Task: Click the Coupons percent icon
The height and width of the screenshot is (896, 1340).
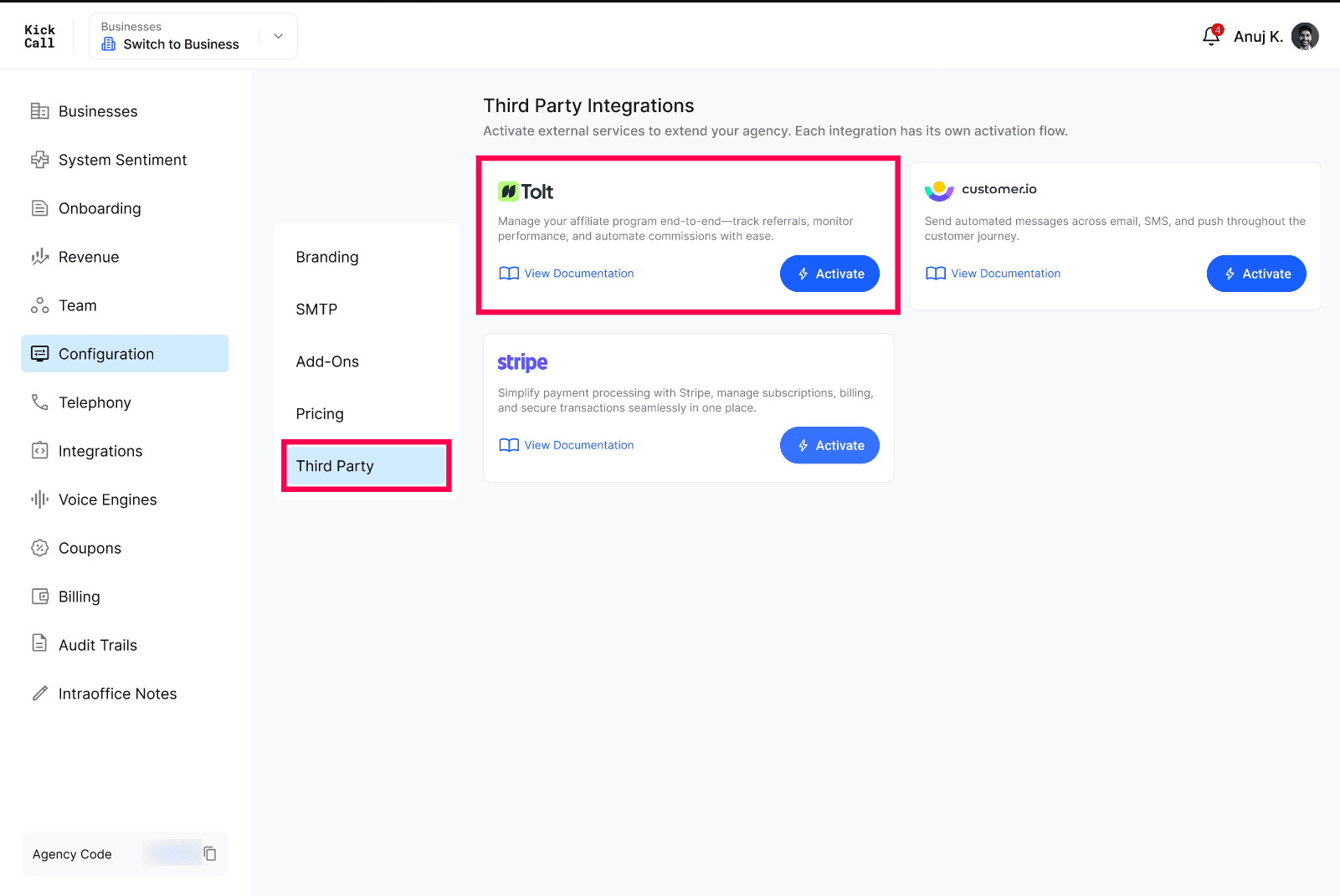Action: tap(39, 548)
